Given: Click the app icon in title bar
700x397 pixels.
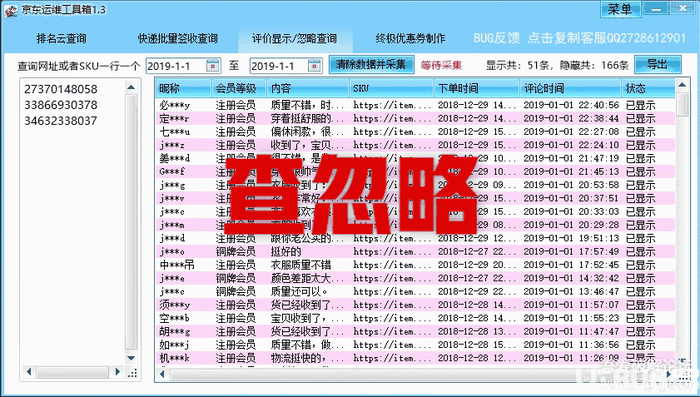Looking at the screenshot, I should point(11,10).
